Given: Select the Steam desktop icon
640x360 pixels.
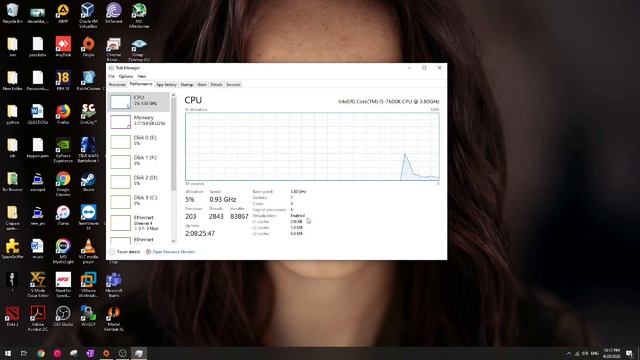Looking at the screenshot, I should pos(88,182).
